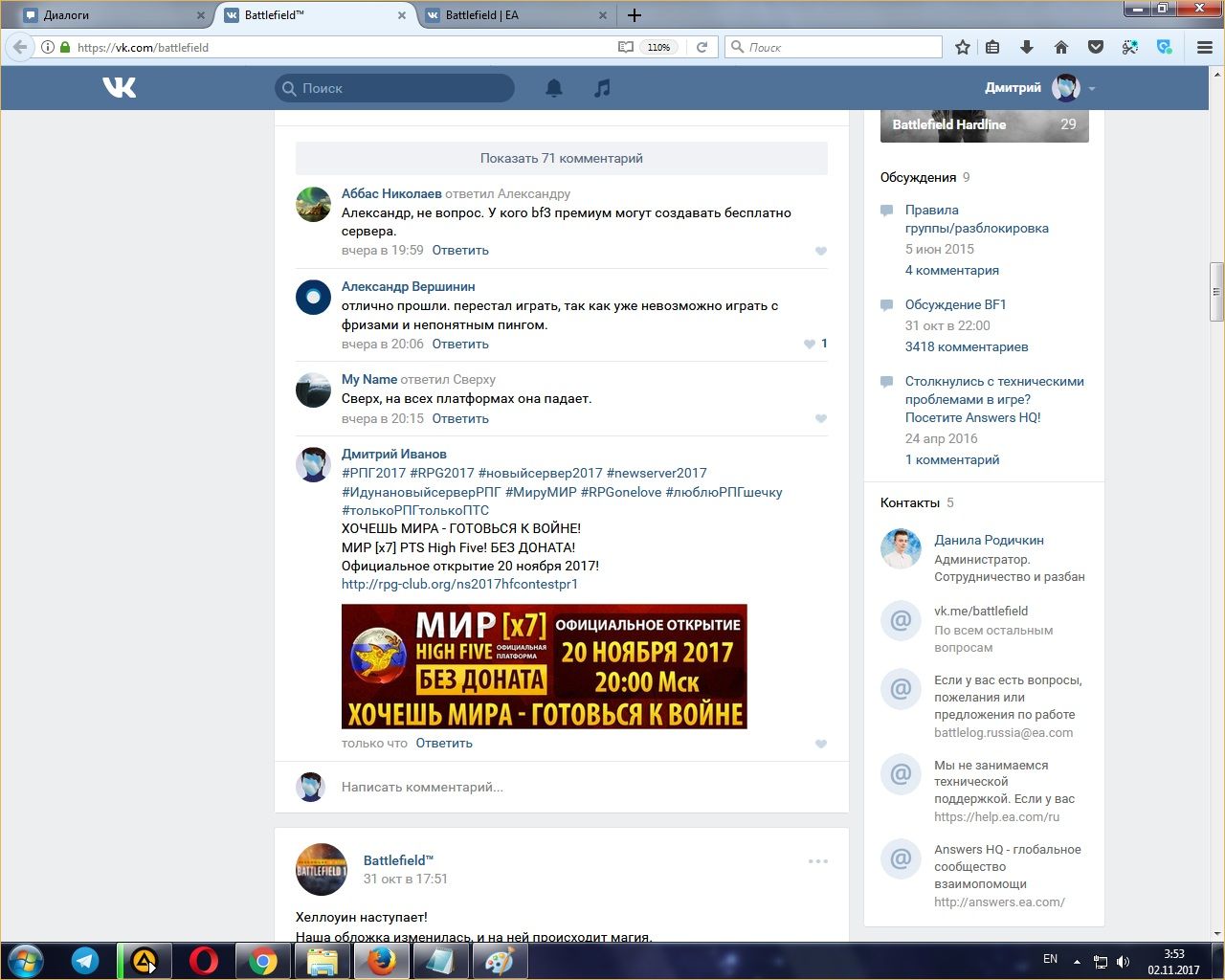Click the green padlock security icon

65,47
